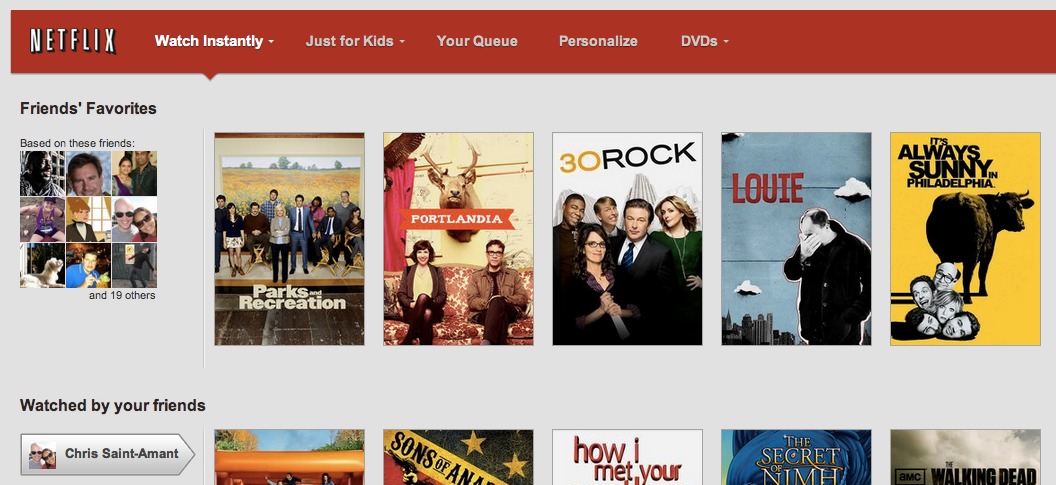Click the first friend avatar in grid
The height and width of the screenshot is (485, 1056).
pos(42,173)
